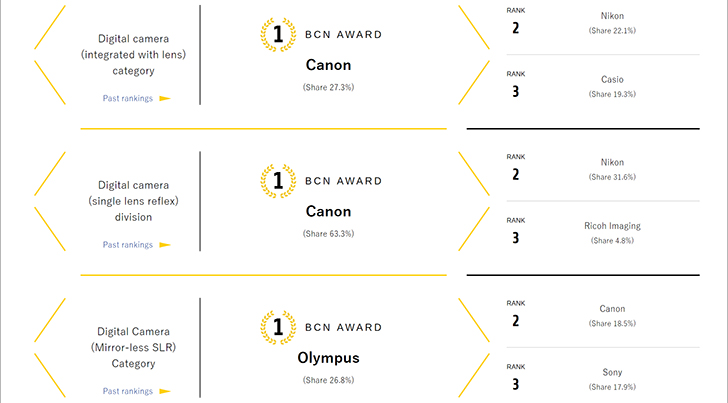Open Past rankings for single lens reflex division
The width and height of the screenshot is (728, 403).
pyautogui.click(x=128, y=245)
